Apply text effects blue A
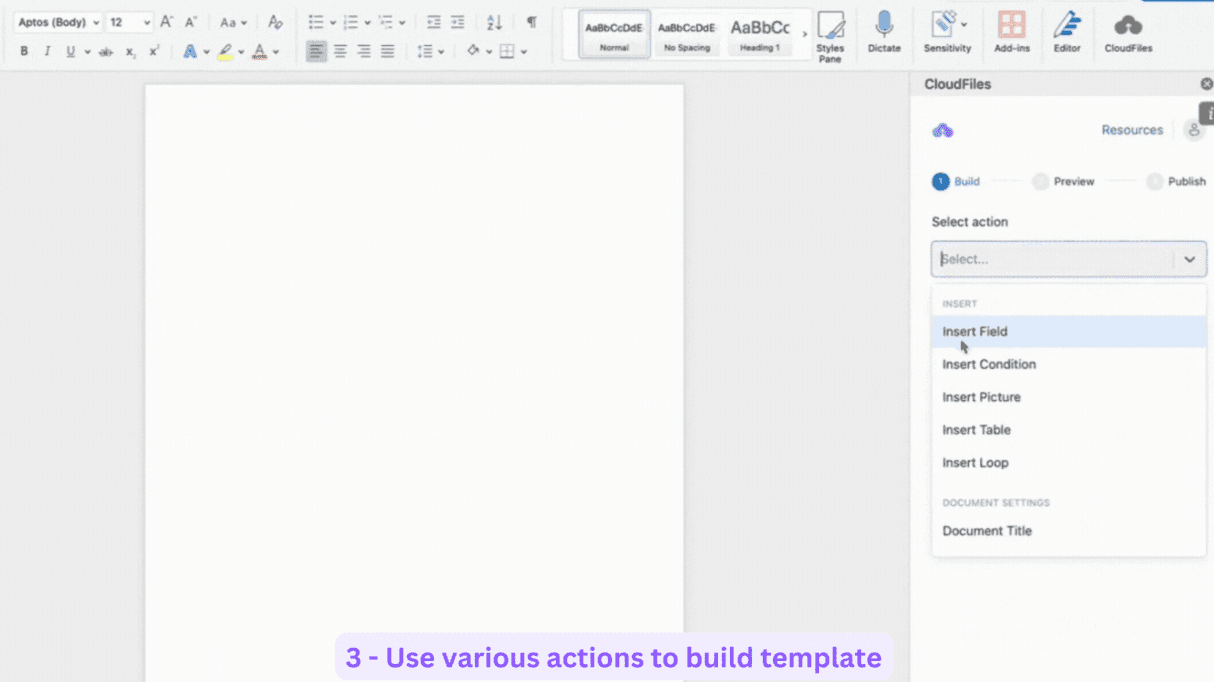 point(189,52)
